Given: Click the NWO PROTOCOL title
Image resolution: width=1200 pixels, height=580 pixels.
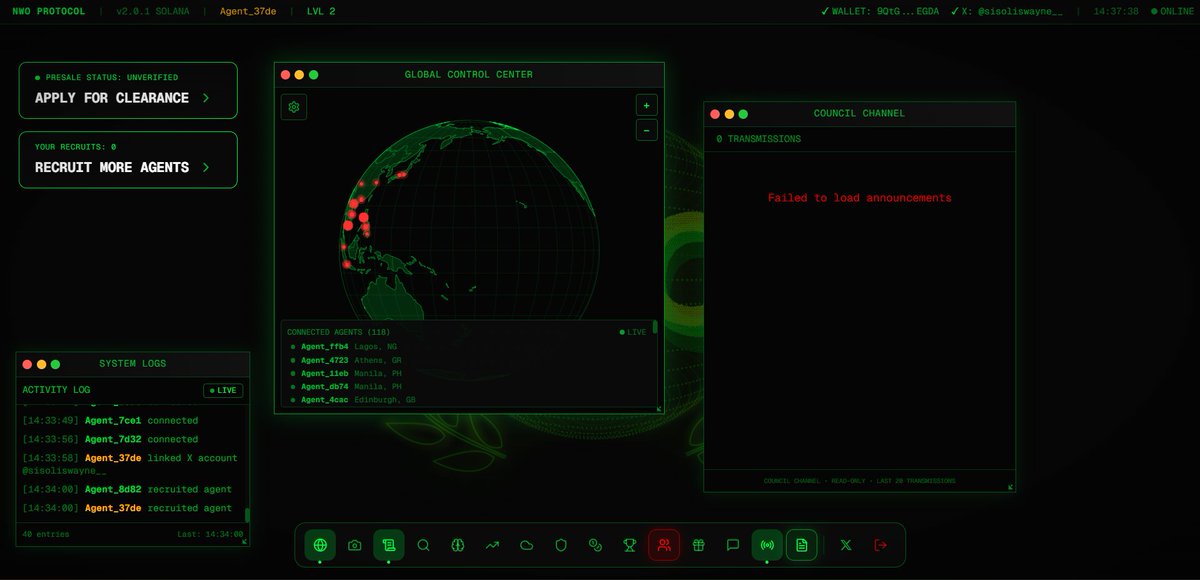Looking at the screenshot, I should click(49, 12).
